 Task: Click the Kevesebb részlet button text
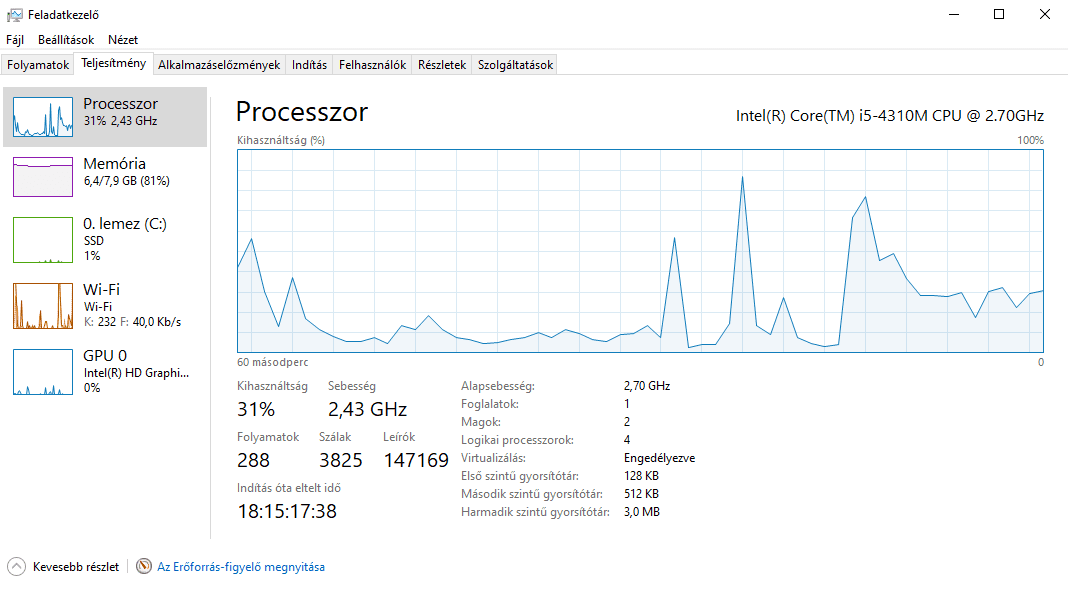click(x=76, y=567)
